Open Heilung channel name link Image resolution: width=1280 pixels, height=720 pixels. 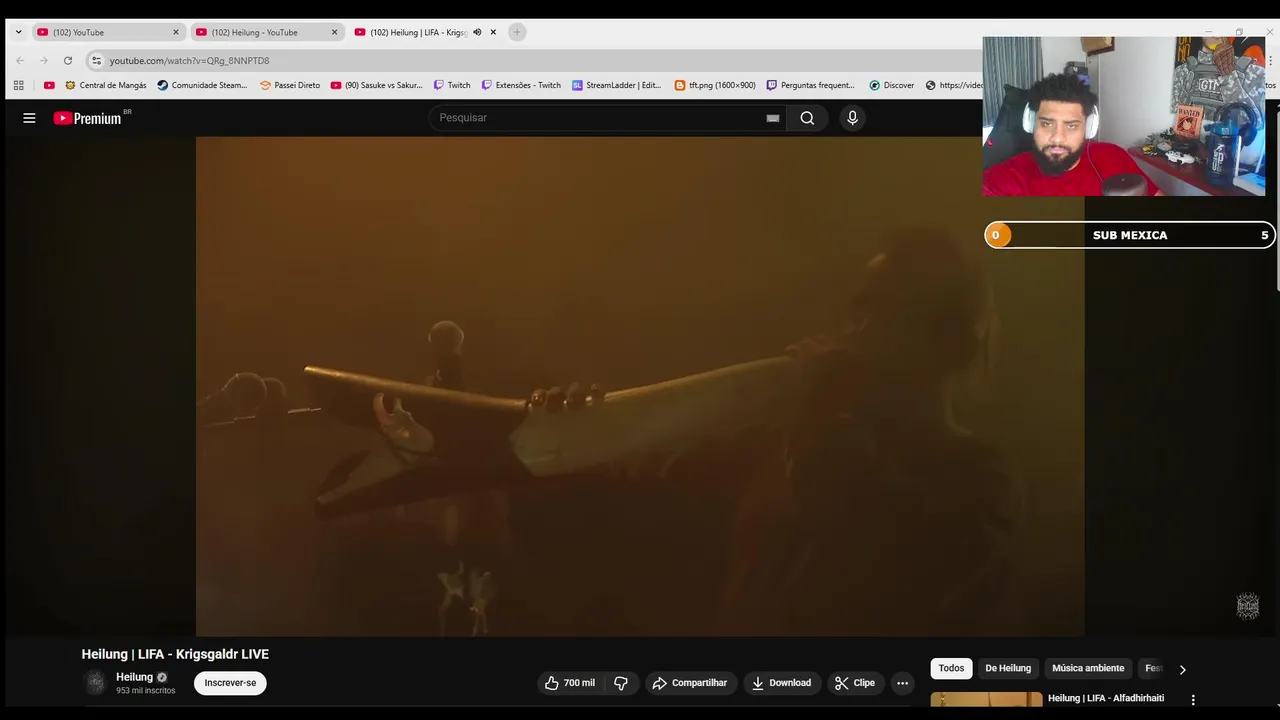[134, 677]
